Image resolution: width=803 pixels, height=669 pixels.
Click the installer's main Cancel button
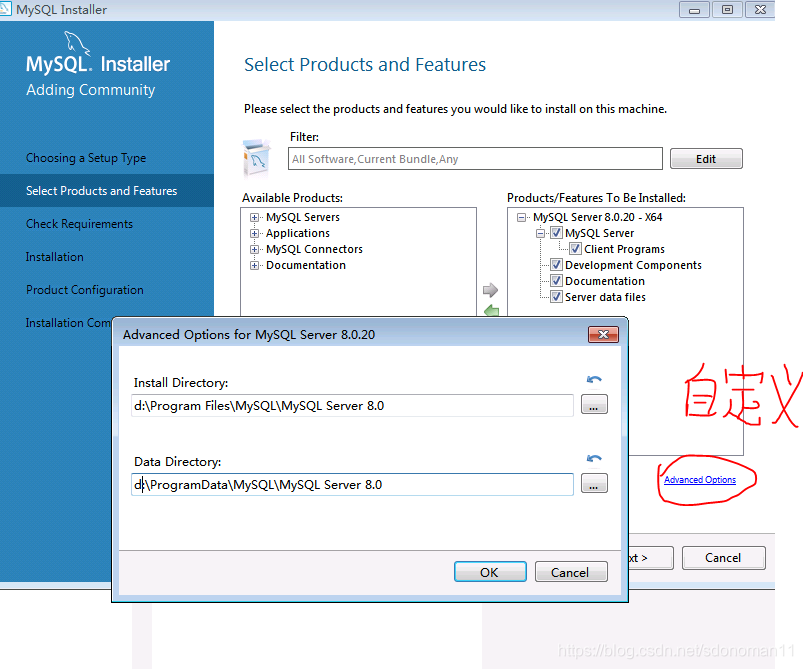[x=724, y=558]
